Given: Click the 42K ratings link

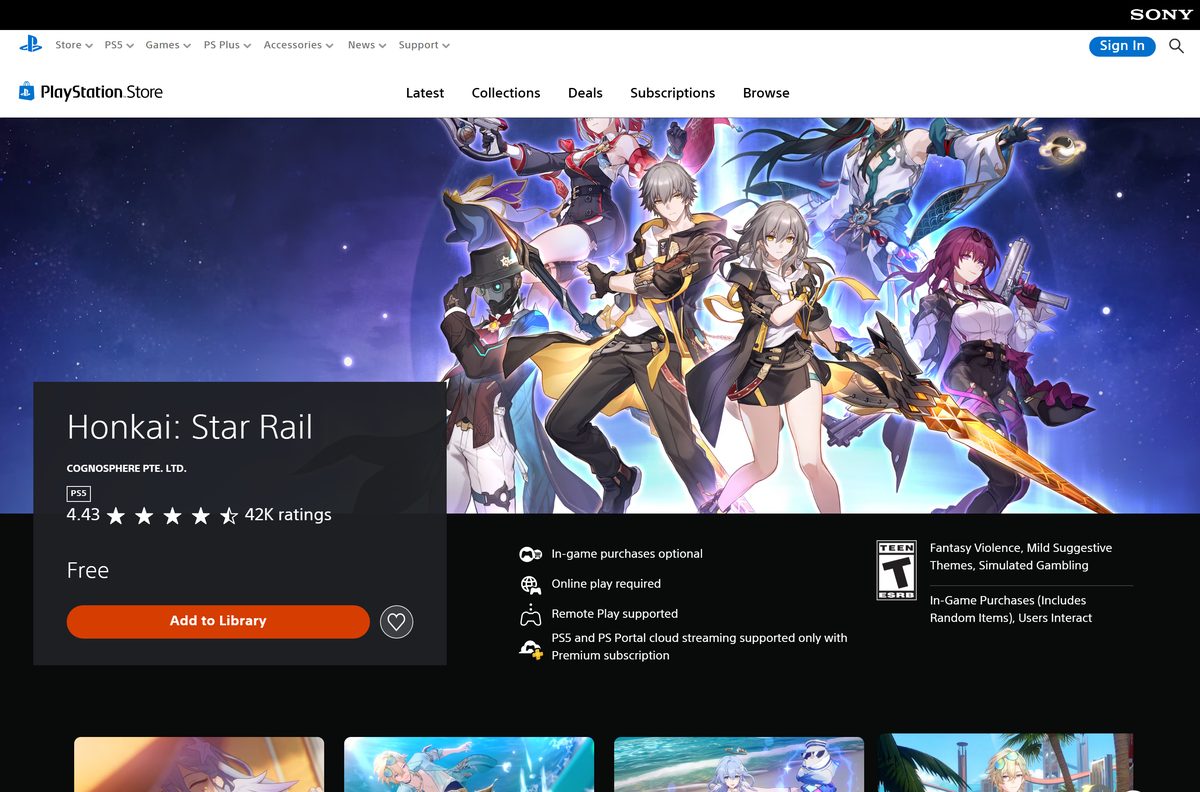Looking at the screenshot, I should (x=288, y=515).
